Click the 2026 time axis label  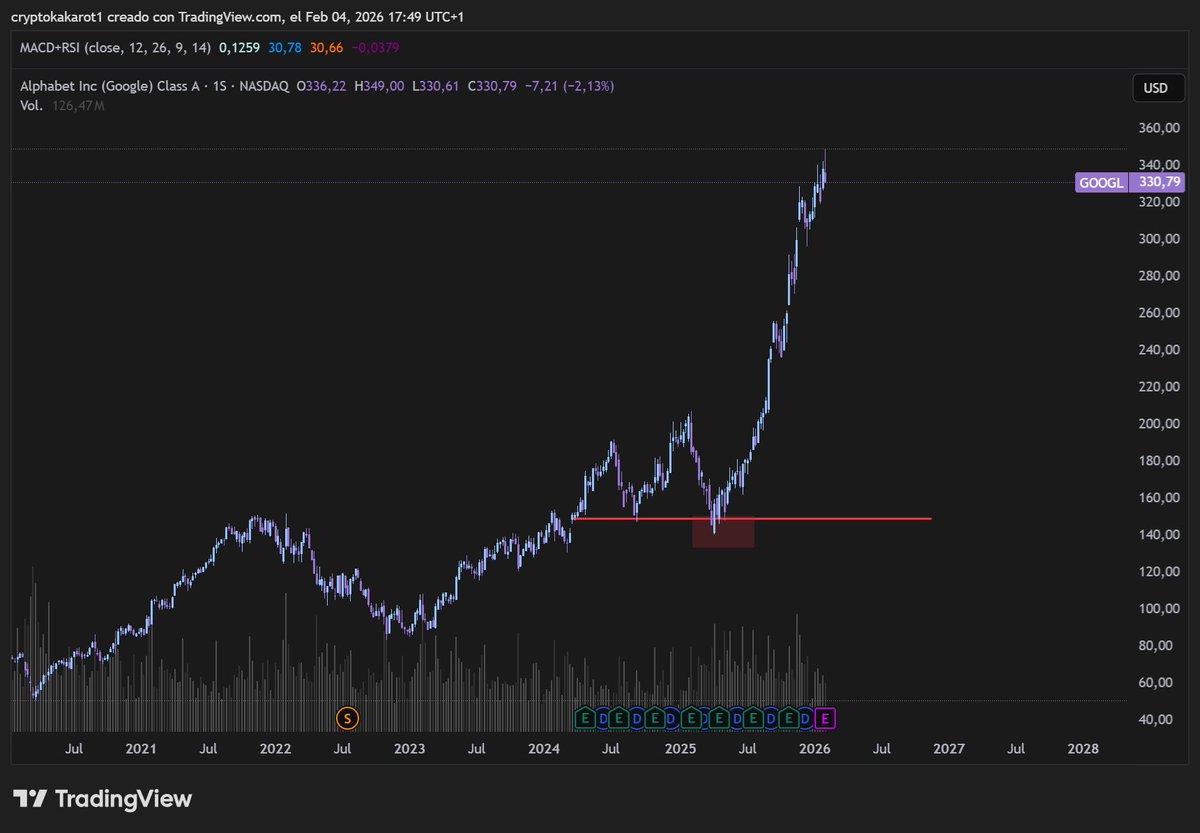pos(815,748)
